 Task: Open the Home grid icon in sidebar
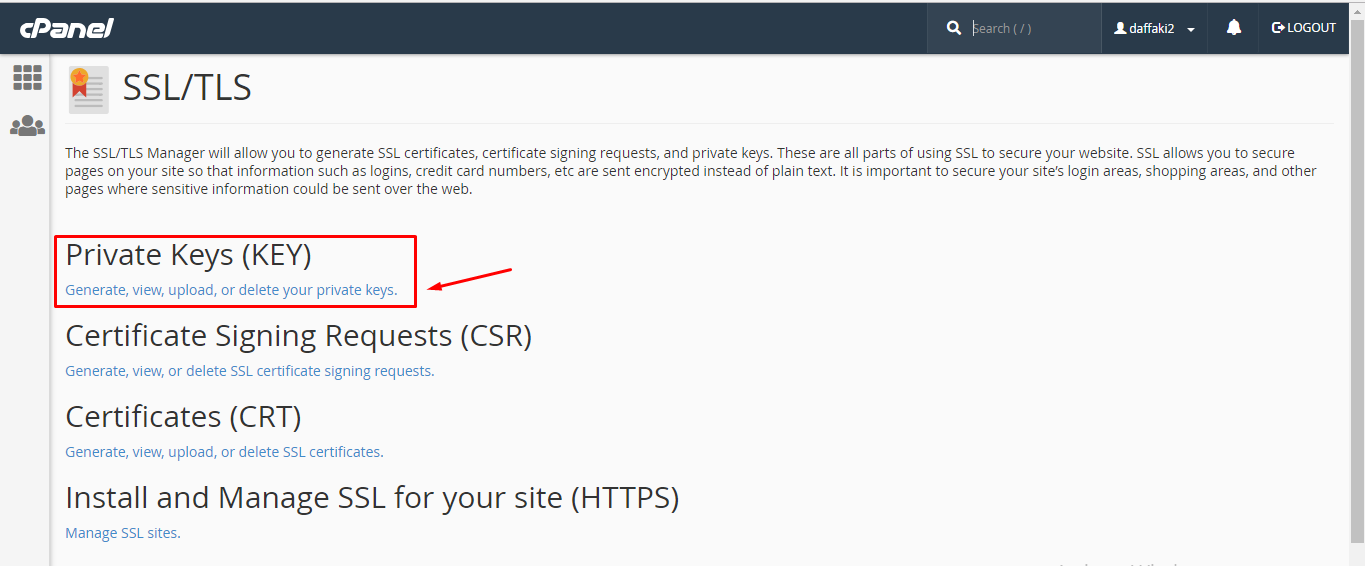(x=27, y=77)
